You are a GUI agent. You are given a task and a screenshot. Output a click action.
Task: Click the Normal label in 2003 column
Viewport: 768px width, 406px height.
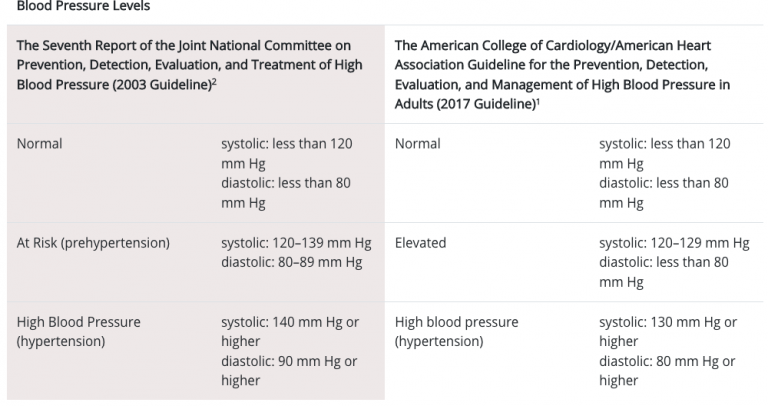coord(39,143)
